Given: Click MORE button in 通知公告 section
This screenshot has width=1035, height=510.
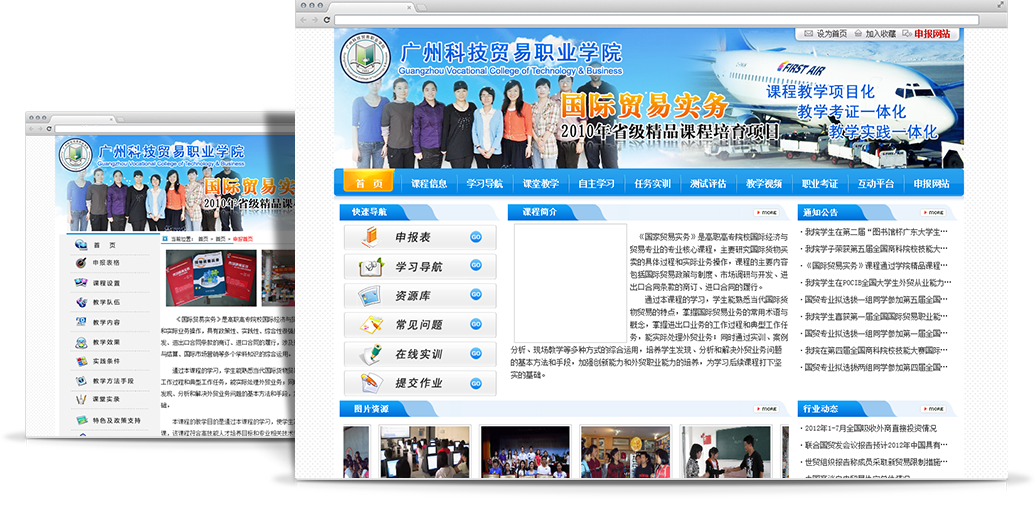Looking at the screenshot, I should point(932,213).
